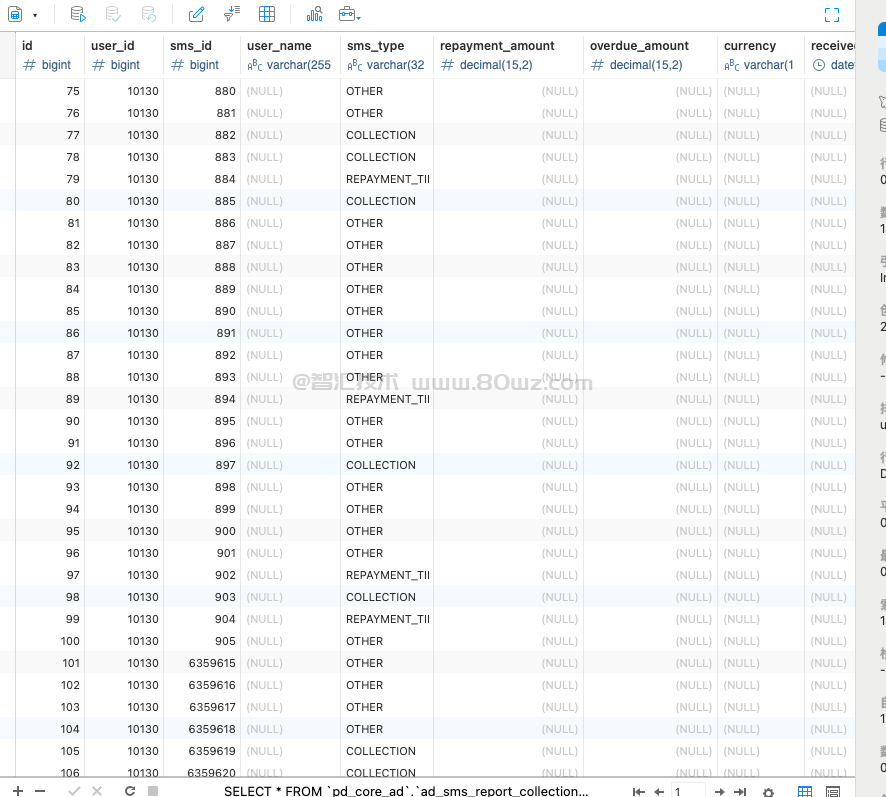
Task: Jump to the first page of records
Action: point(639,791)
